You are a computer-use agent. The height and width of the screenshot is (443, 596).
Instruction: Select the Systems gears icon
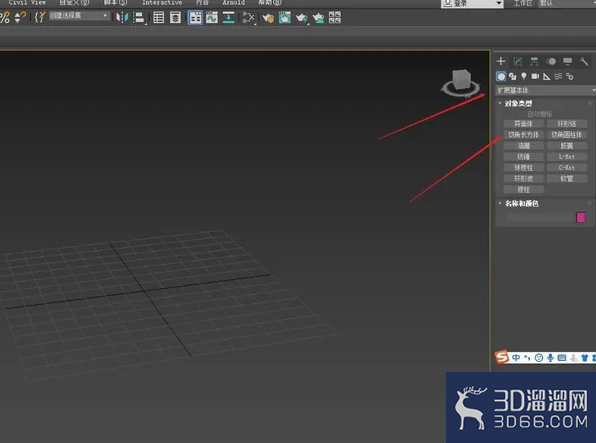pyautogui.click(x=569, y=76)
